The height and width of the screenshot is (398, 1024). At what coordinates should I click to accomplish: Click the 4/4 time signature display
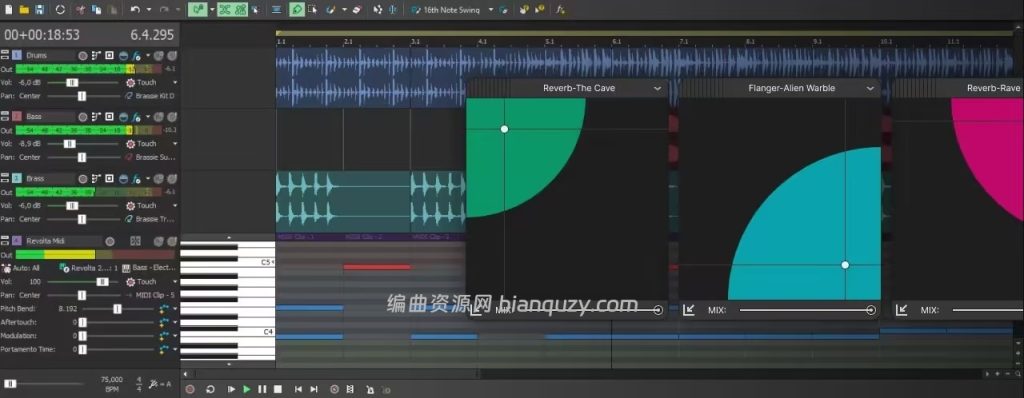[x=139, y=383]
